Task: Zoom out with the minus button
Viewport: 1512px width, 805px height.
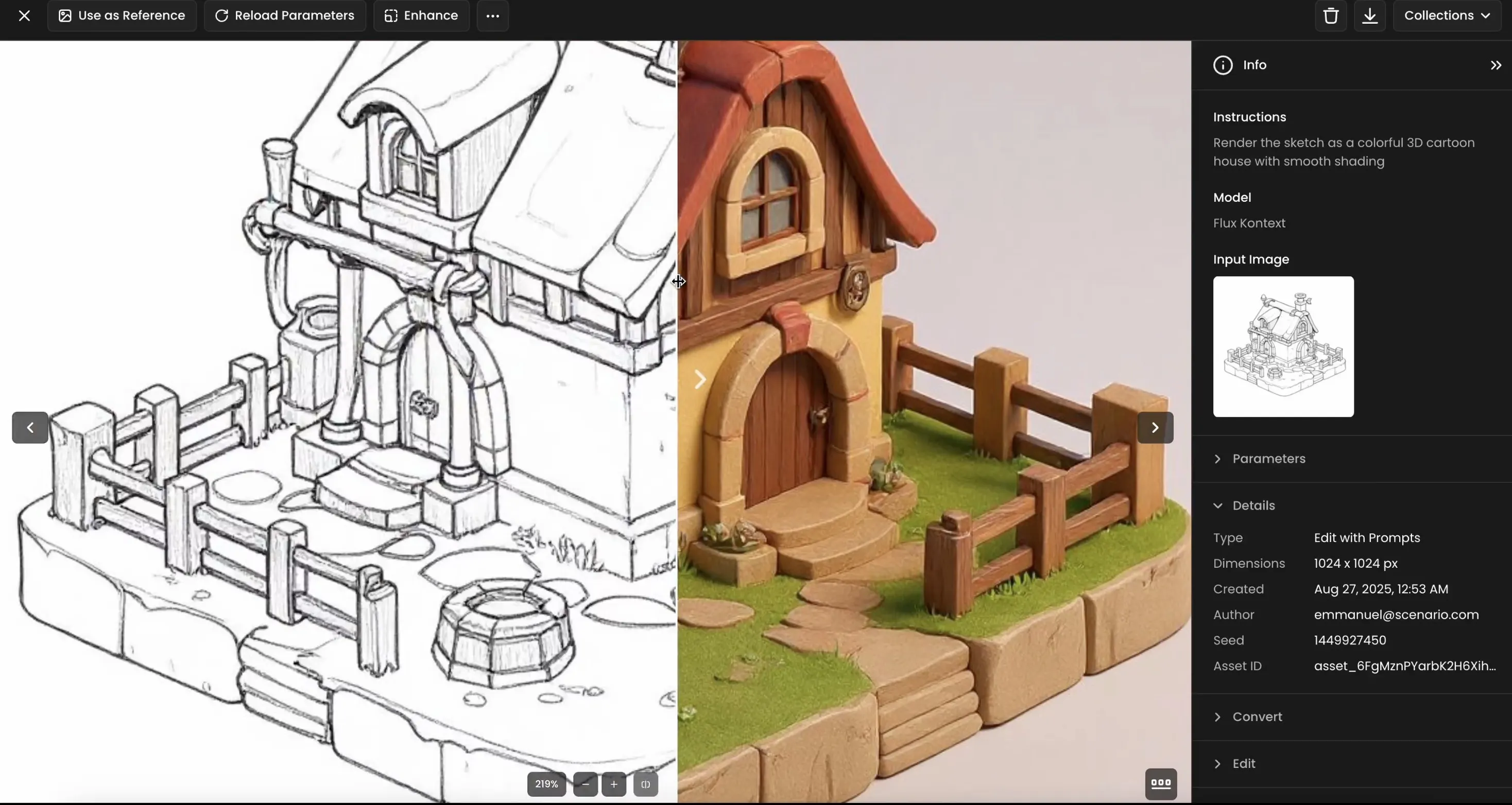Action: click(585, 784)
